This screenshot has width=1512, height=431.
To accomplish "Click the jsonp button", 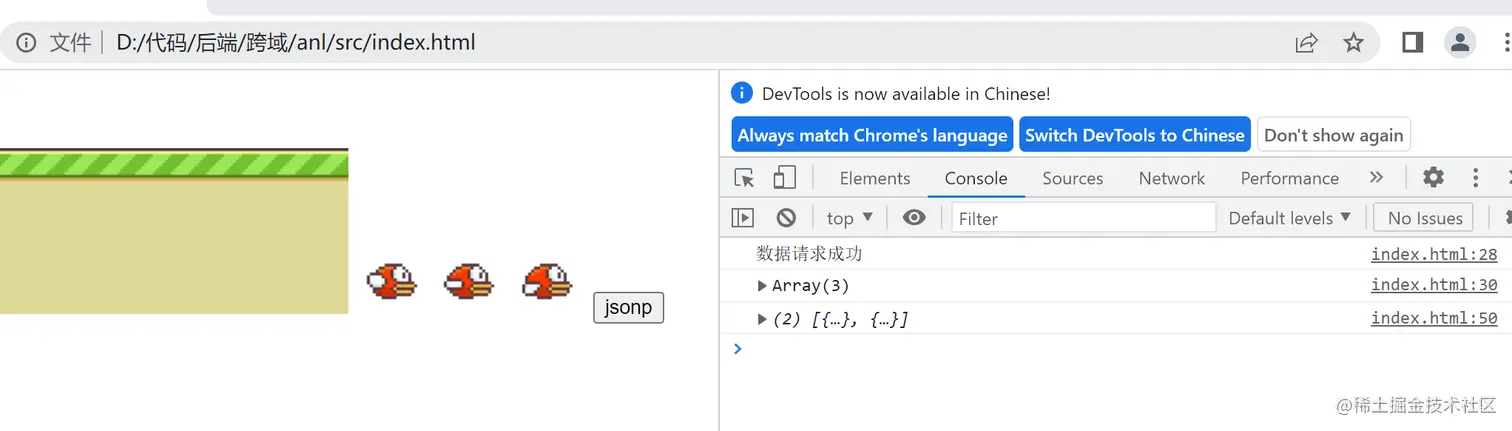I will click(x=628, y=307).
